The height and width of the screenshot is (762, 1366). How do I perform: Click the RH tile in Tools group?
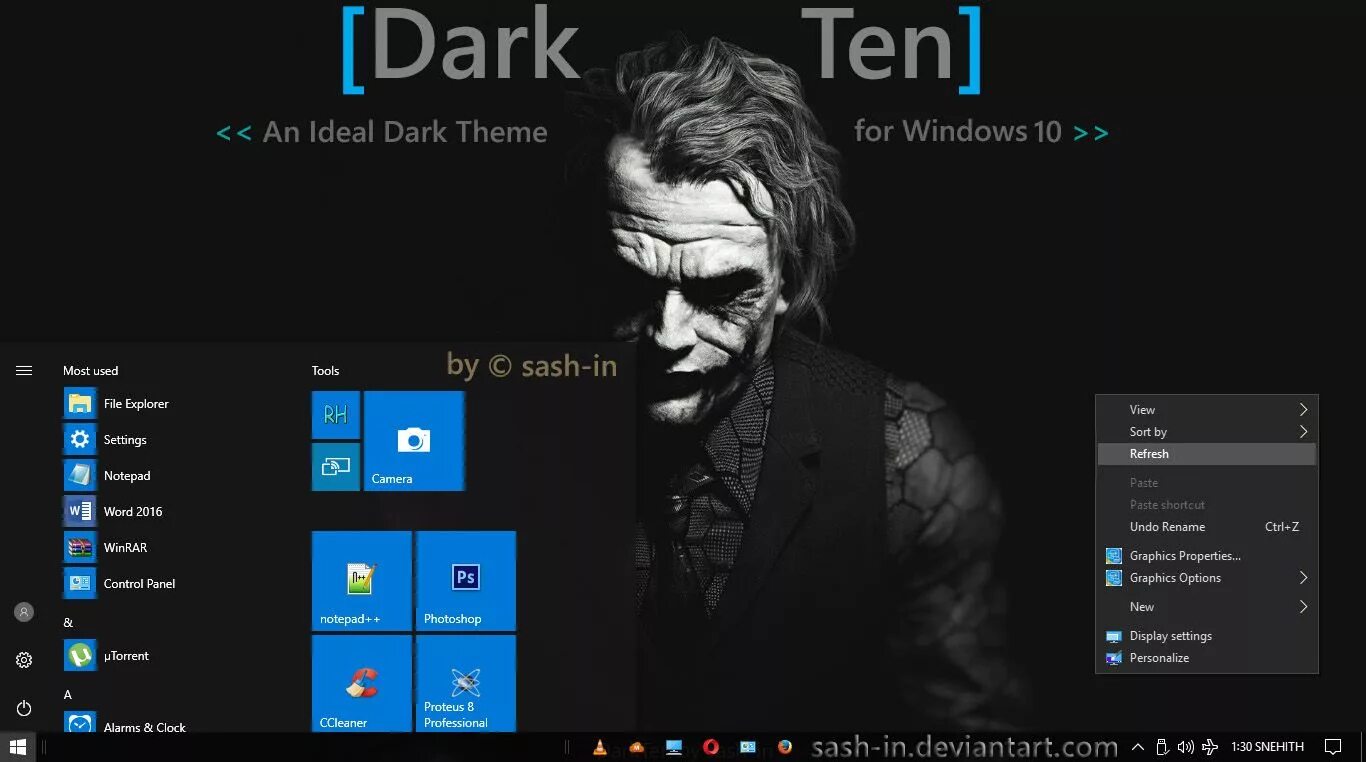click(336, 415)
